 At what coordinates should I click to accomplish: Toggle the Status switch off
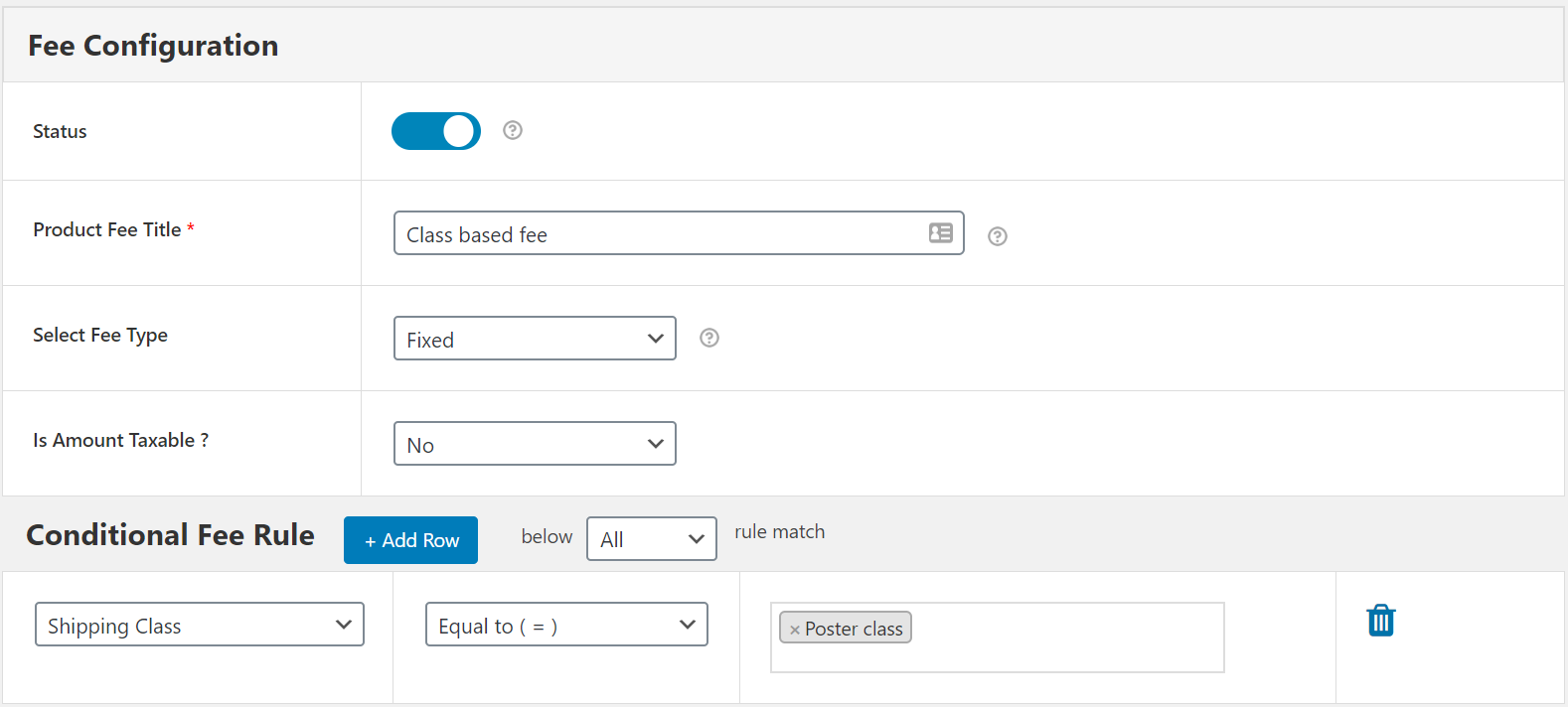click(436, 131)
